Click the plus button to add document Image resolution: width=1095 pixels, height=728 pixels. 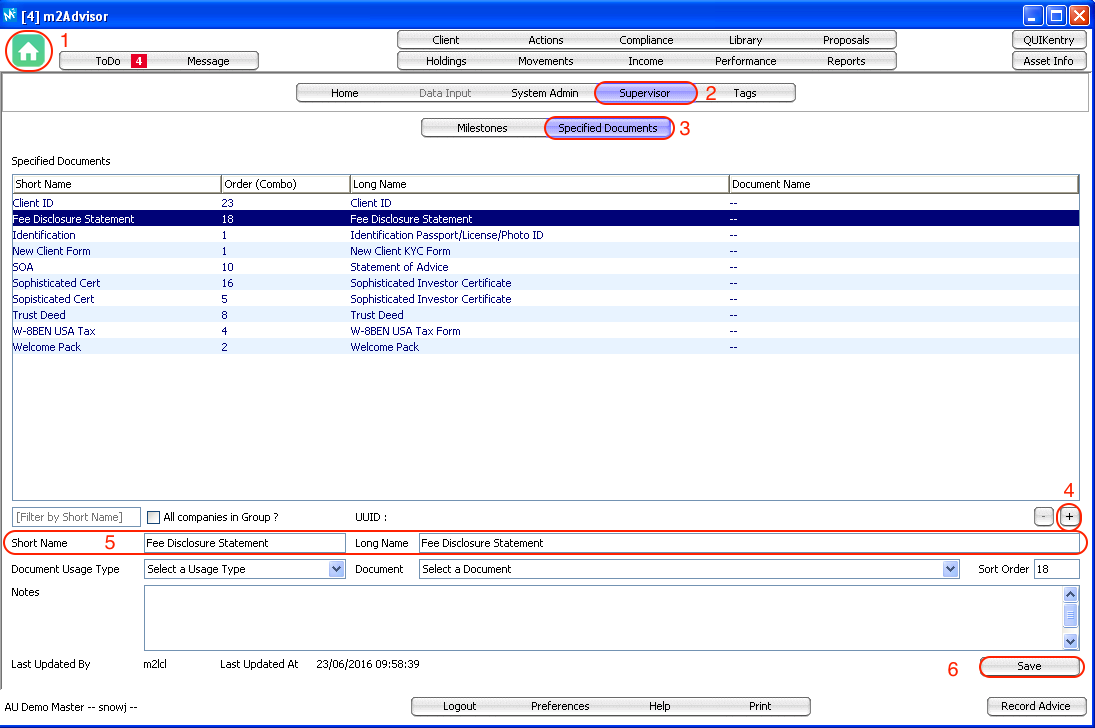click(x=1069, y=516)
